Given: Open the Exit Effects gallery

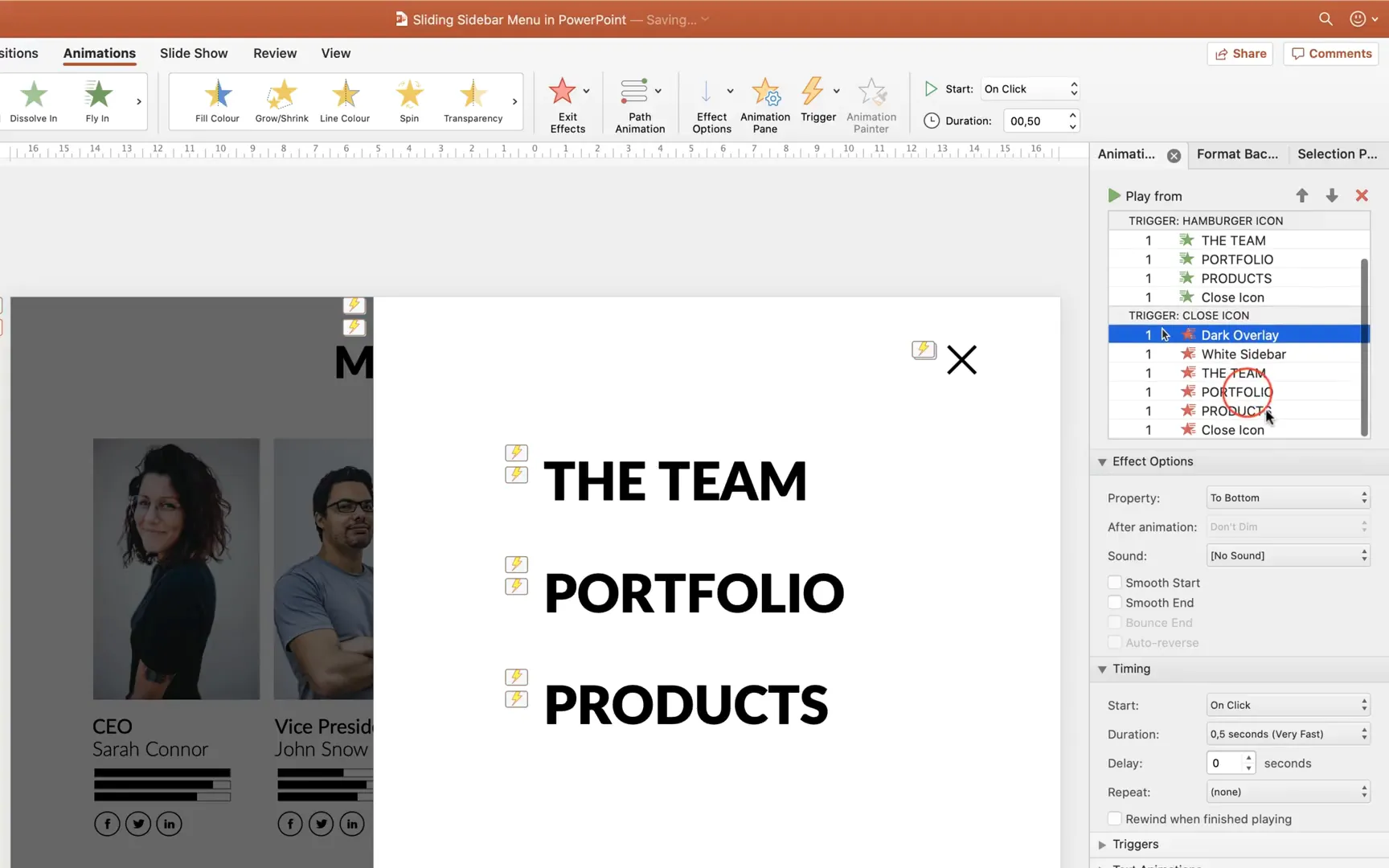Looking at the screenshot, I should click(x=567, y=104).
